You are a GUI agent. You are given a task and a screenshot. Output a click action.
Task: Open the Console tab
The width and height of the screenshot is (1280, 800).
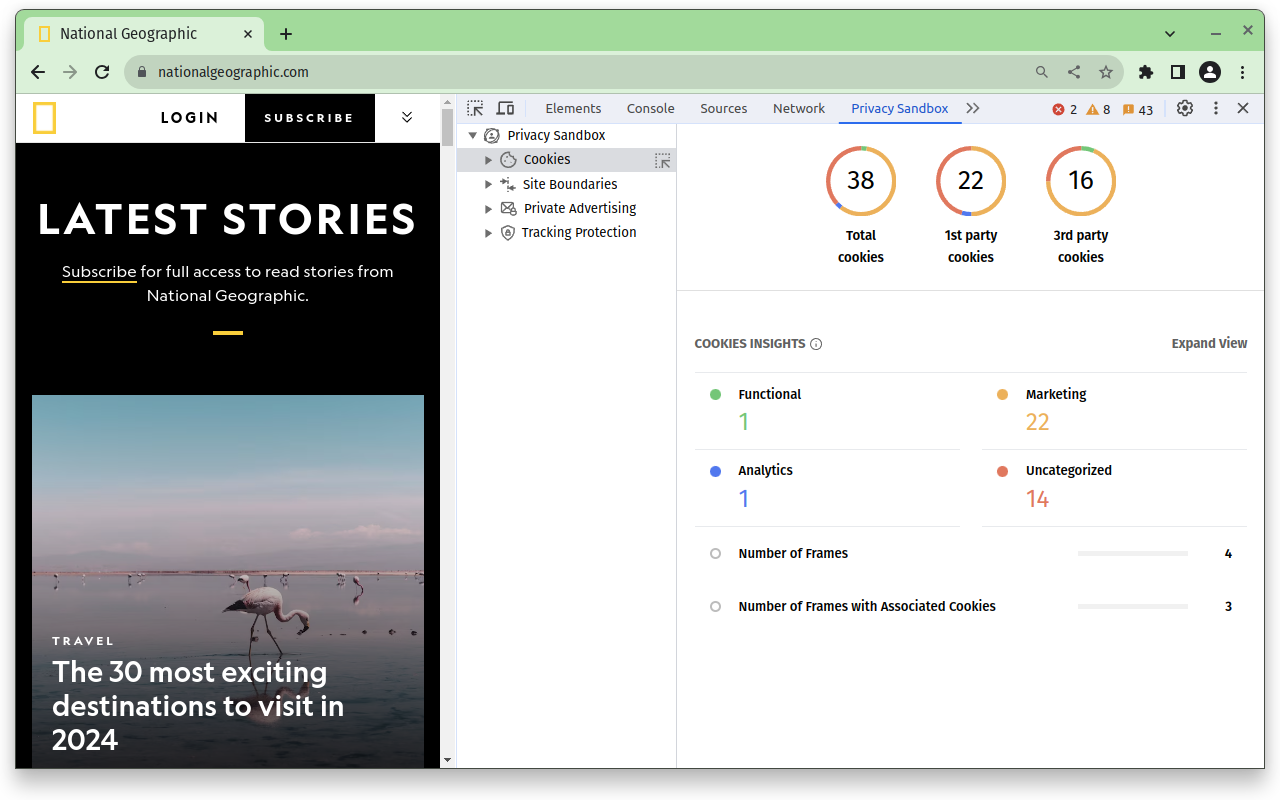point(650,108)
